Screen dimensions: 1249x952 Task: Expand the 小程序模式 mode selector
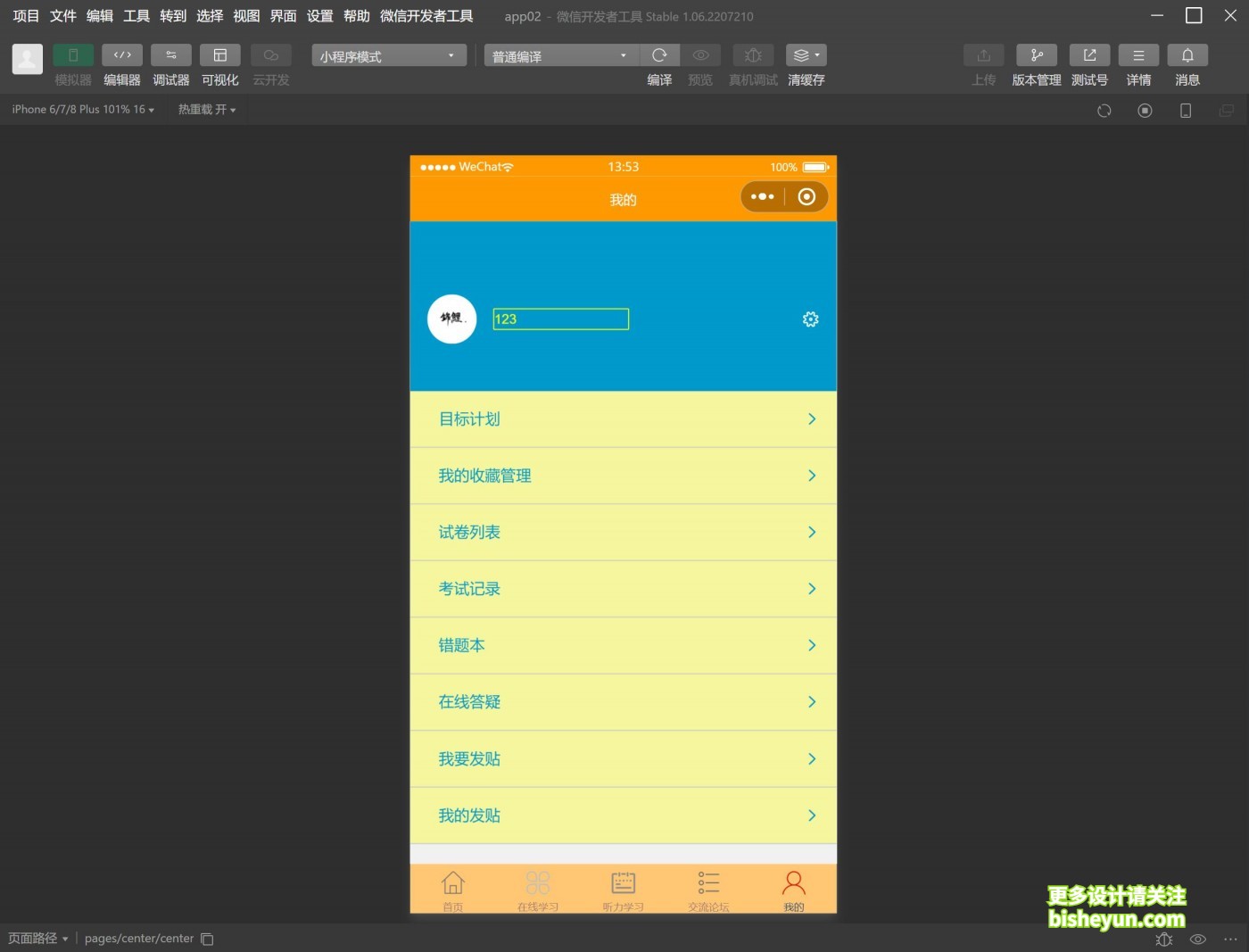click(388, 55)
